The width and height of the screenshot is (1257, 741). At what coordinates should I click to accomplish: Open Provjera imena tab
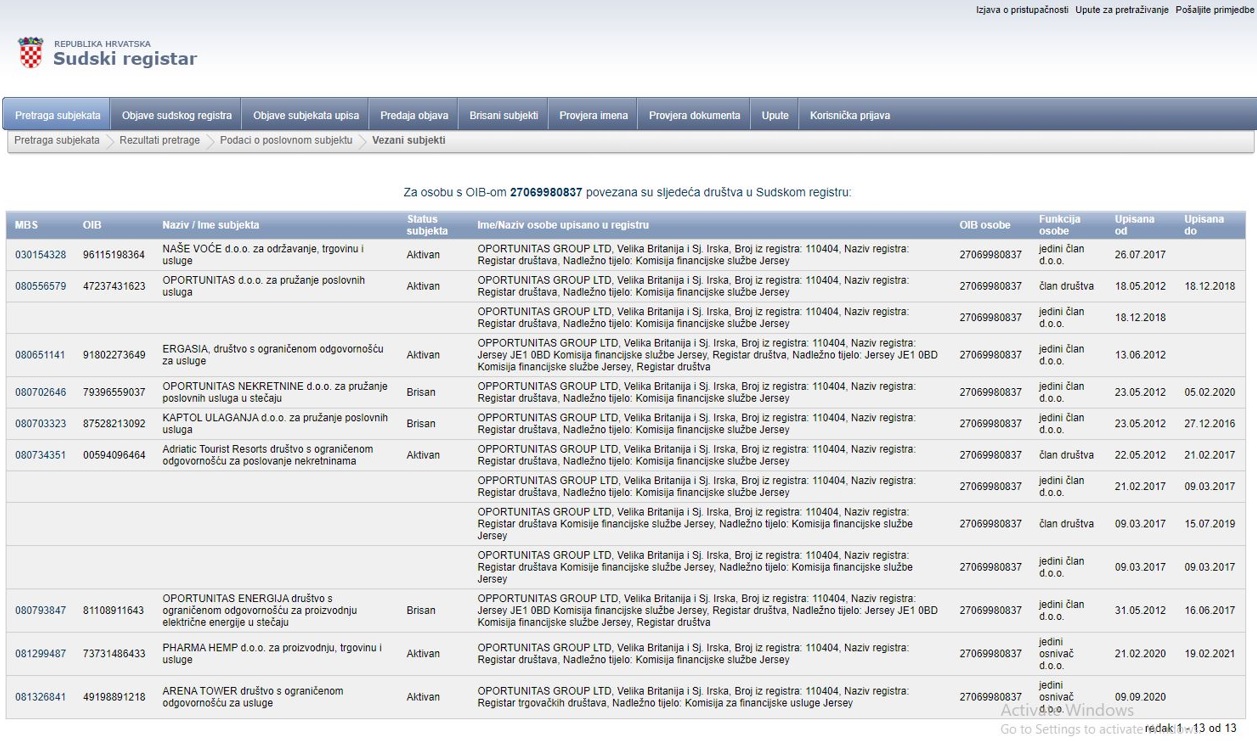pos(593,115)
